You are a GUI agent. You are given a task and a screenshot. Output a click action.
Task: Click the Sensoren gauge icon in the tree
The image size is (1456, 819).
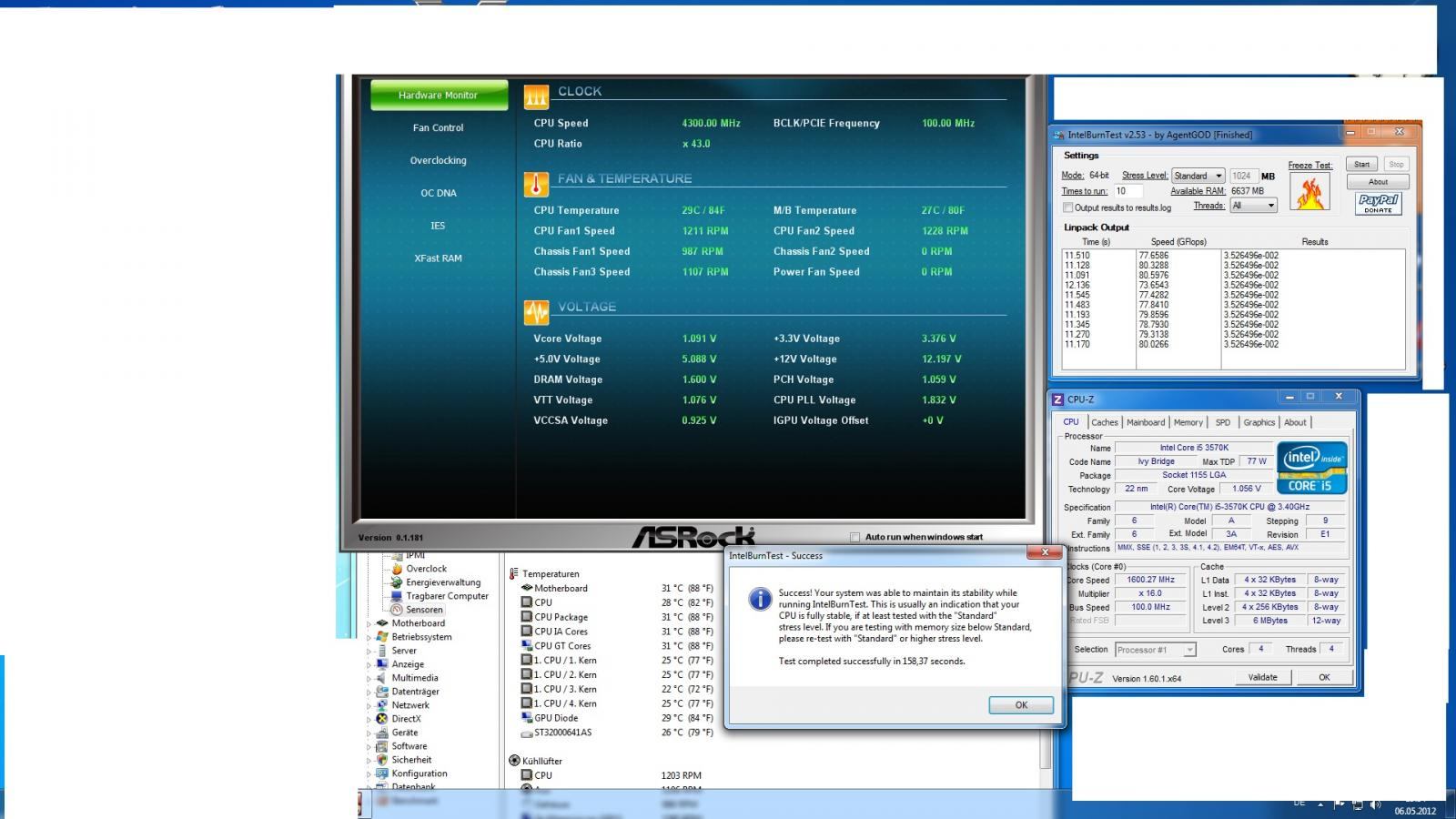pos(397,610)
